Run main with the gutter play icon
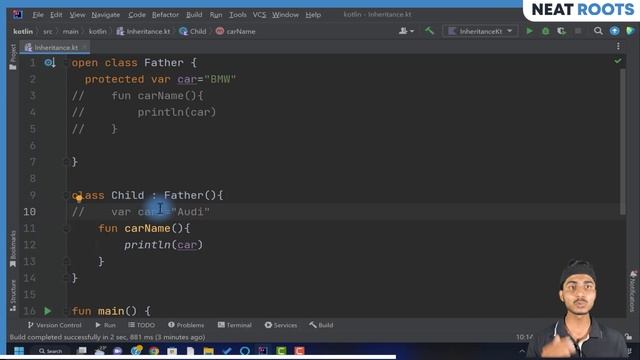The width and height of the screenshot is (640, 360). pos(48,311)
